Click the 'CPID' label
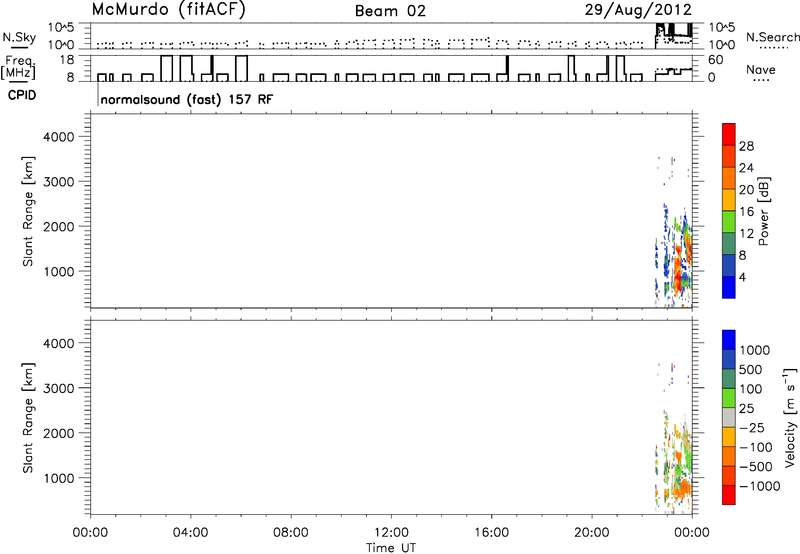Screen dimensions: 800x554 click(22, 95)
